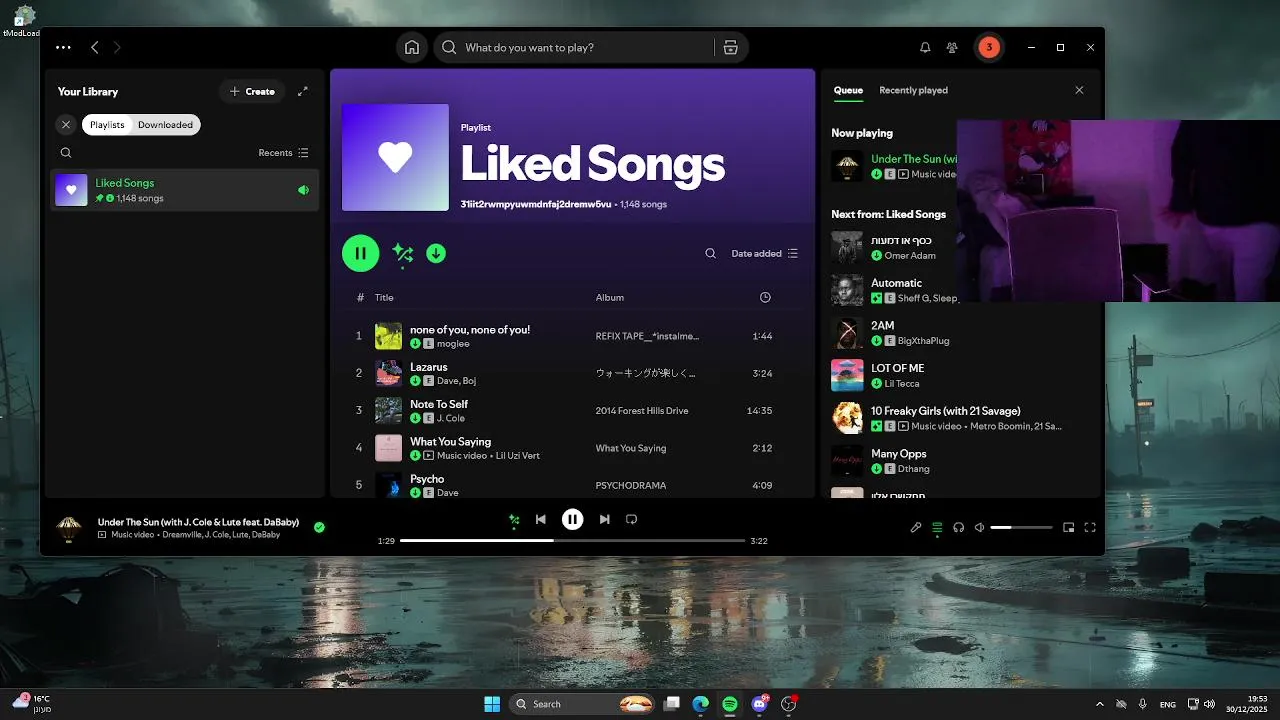The width and height of the screenshot is (1280, 720).
Task: Show hidden system tray icons chevron
Action: coord(1100,704)
